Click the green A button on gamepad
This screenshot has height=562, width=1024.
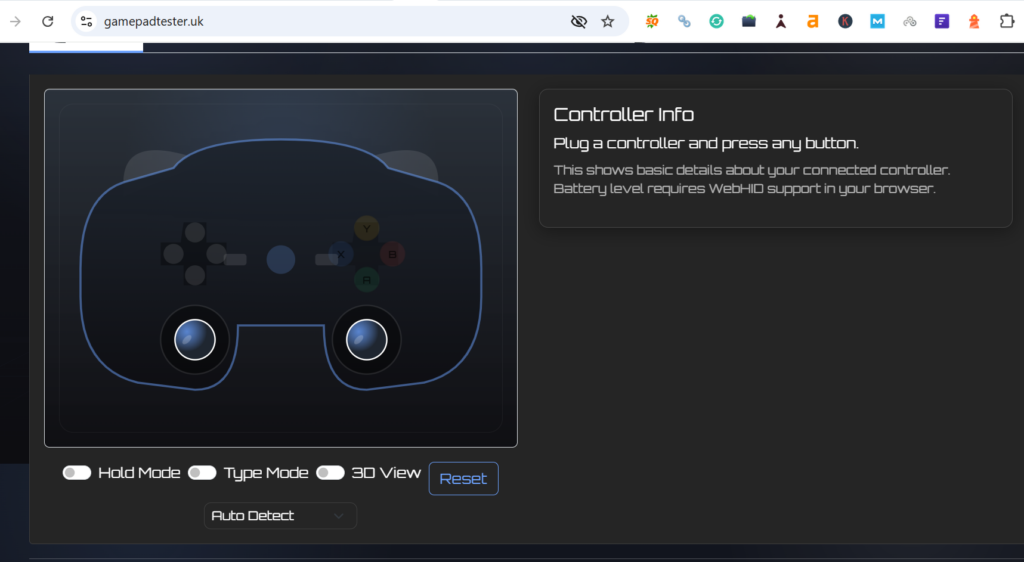[366, 279]
